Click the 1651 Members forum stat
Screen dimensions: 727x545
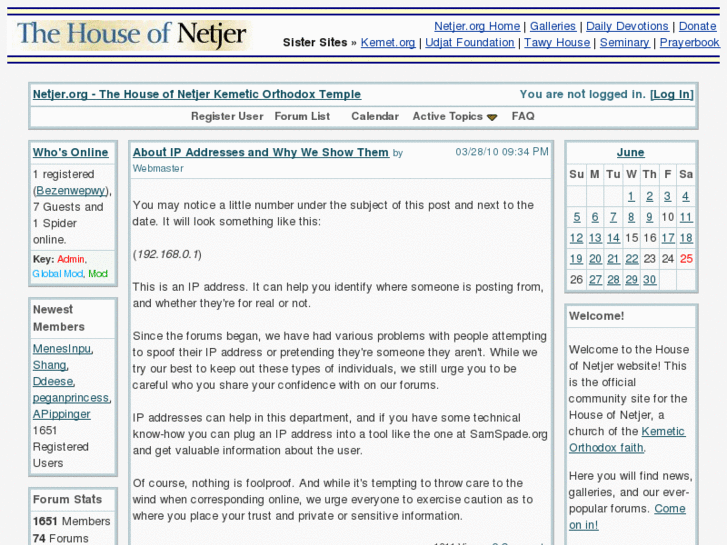[71, 521]
